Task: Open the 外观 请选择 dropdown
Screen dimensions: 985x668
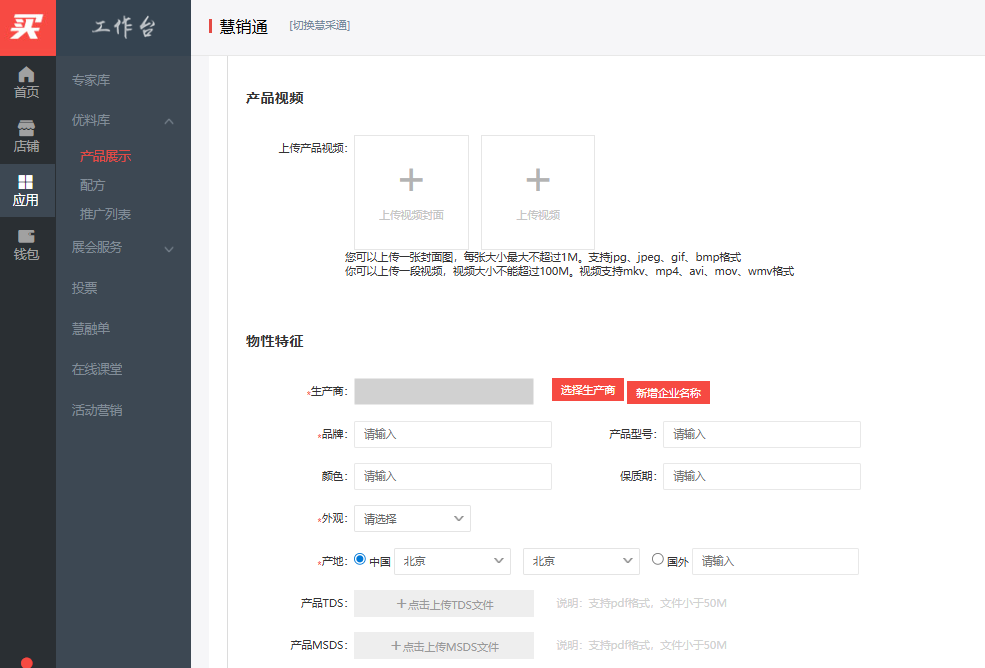Action: click(x=412, y=519)
